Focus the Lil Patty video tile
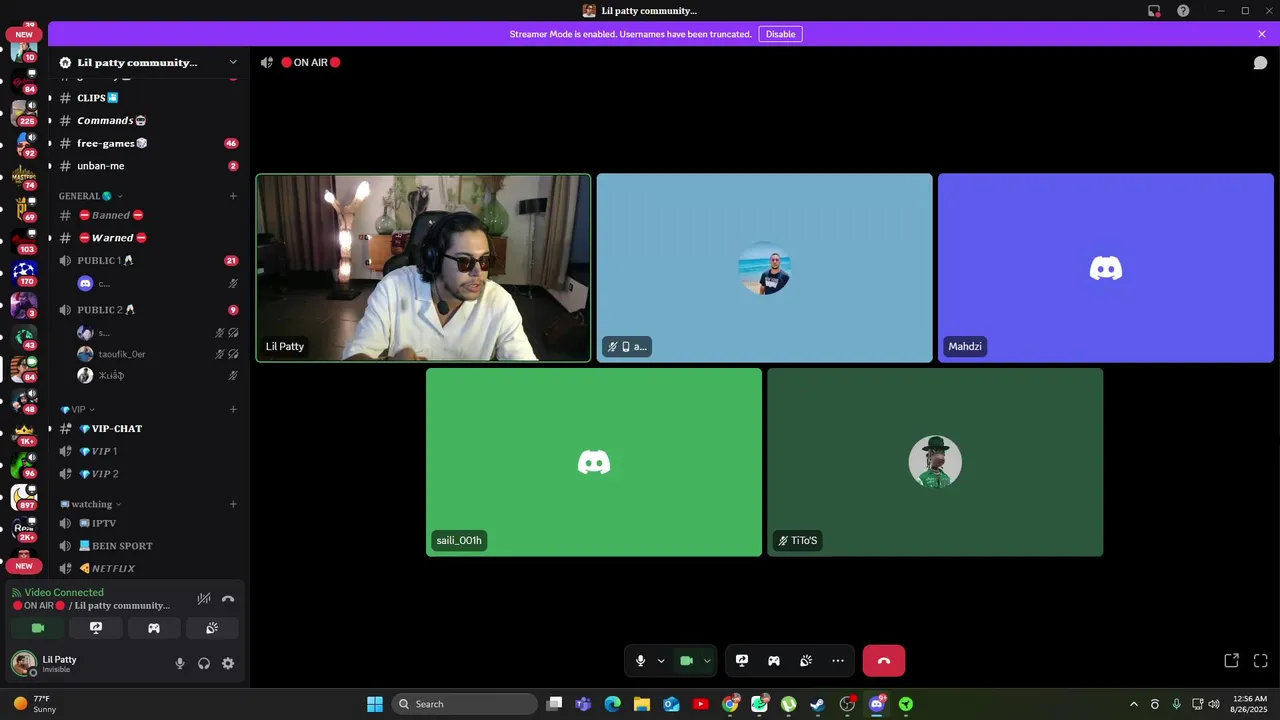 [x=423, y=268]
